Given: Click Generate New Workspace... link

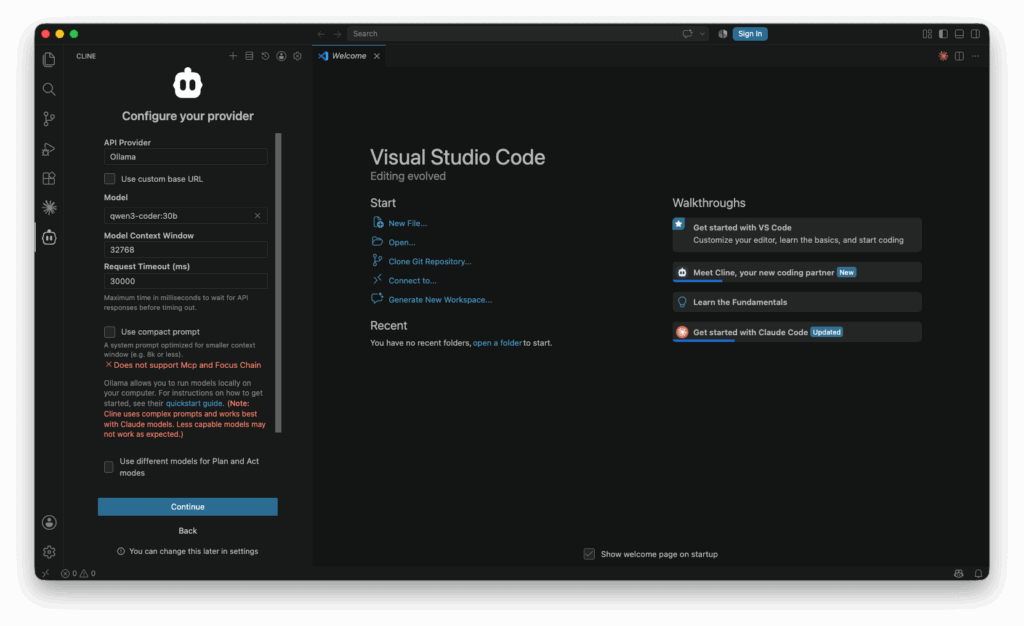Looking at the screenshot, I should (440, 300).
